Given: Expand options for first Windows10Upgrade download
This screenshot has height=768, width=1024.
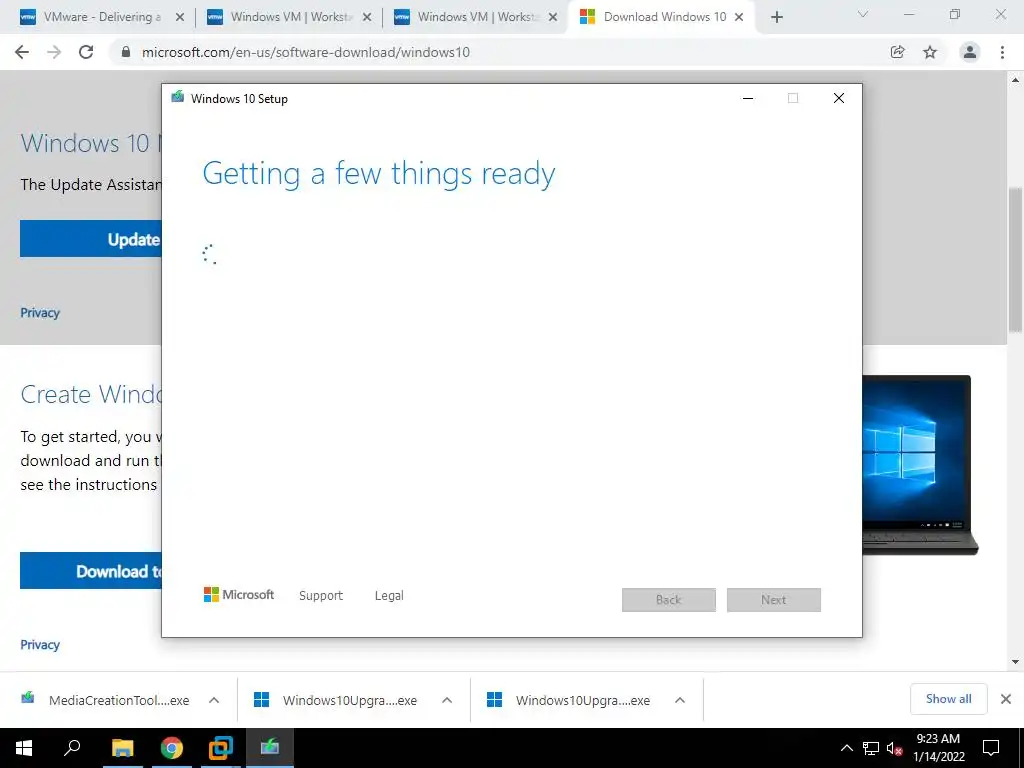Looking at the screenshot, I should point(447,700).
